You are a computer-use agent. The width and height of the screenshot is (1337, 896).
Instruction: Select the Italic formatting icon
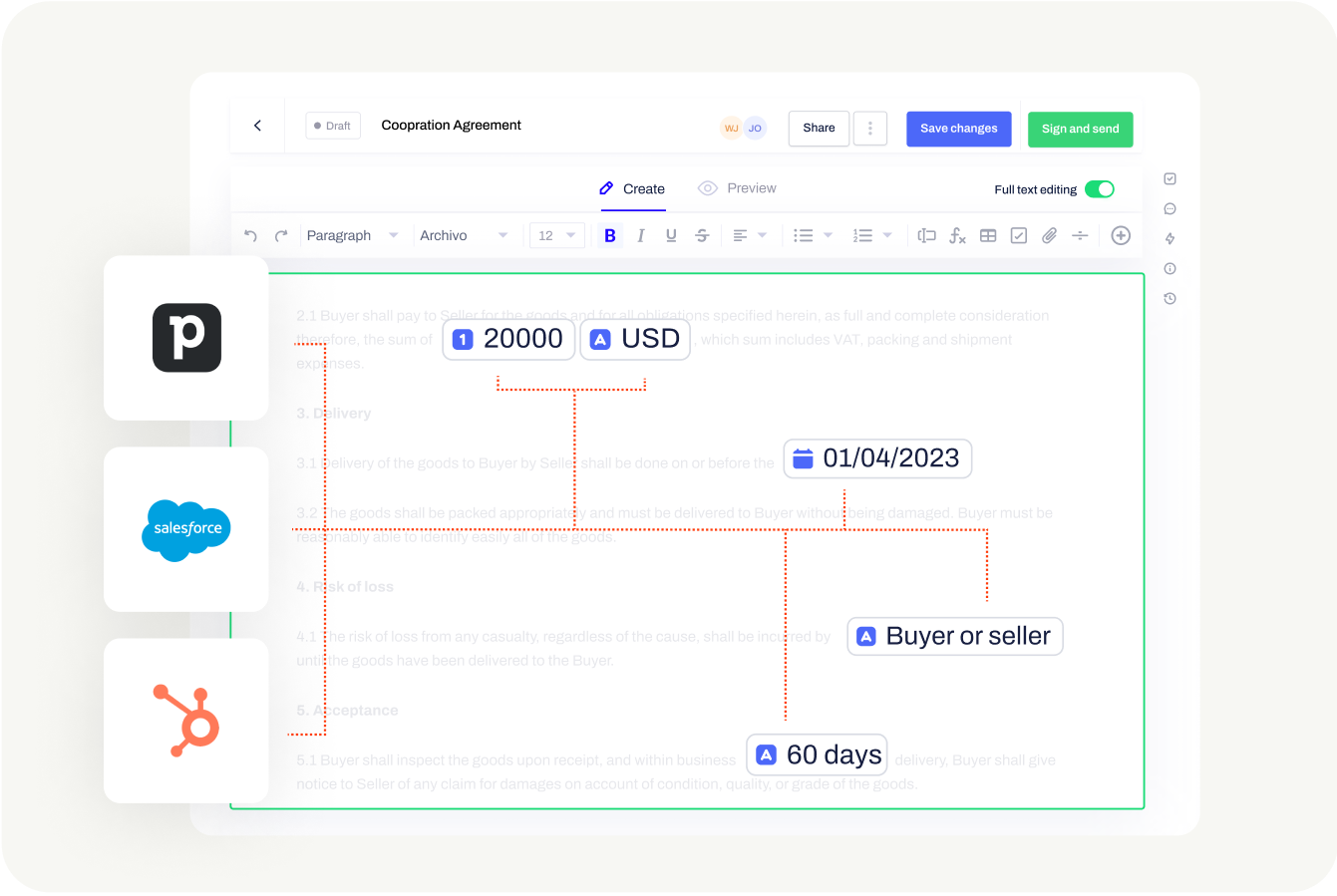(x=640, y=235)
